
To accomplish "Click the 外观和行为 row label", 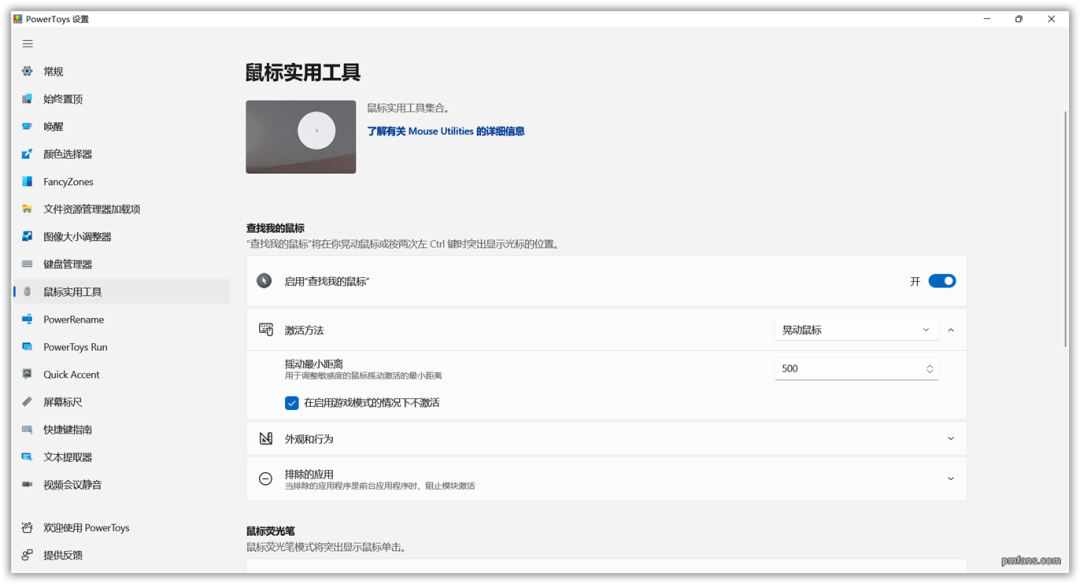I will pyautogui.click(x=309, y=439).
